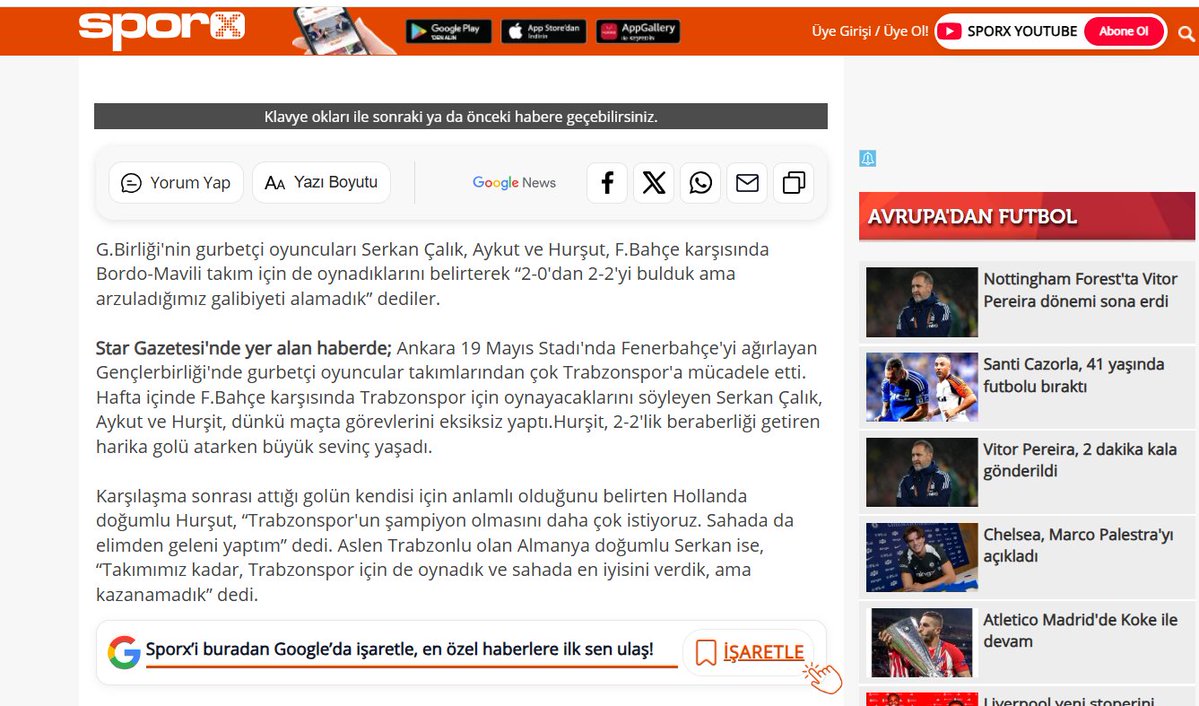Image resolution: width=1199 pixels, height=706 pixels.
Task: Open Chelsea Marco Palestra'yı açıkladı headline
Action: 1078,545
